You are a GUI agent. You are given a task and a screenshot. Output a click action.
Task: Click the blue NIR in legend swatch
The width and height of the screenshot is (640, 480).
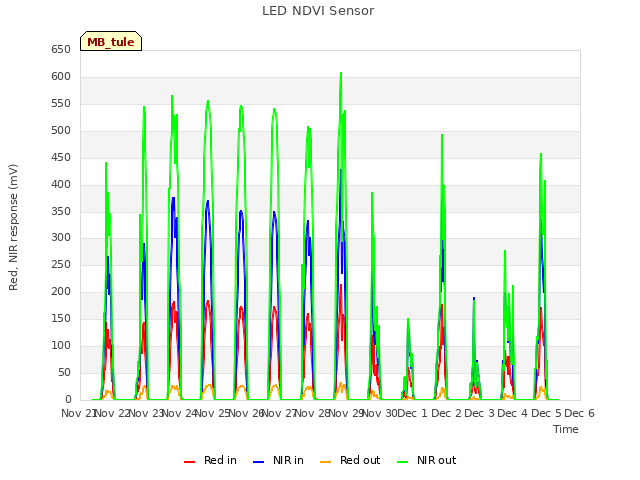click(258, 462)
